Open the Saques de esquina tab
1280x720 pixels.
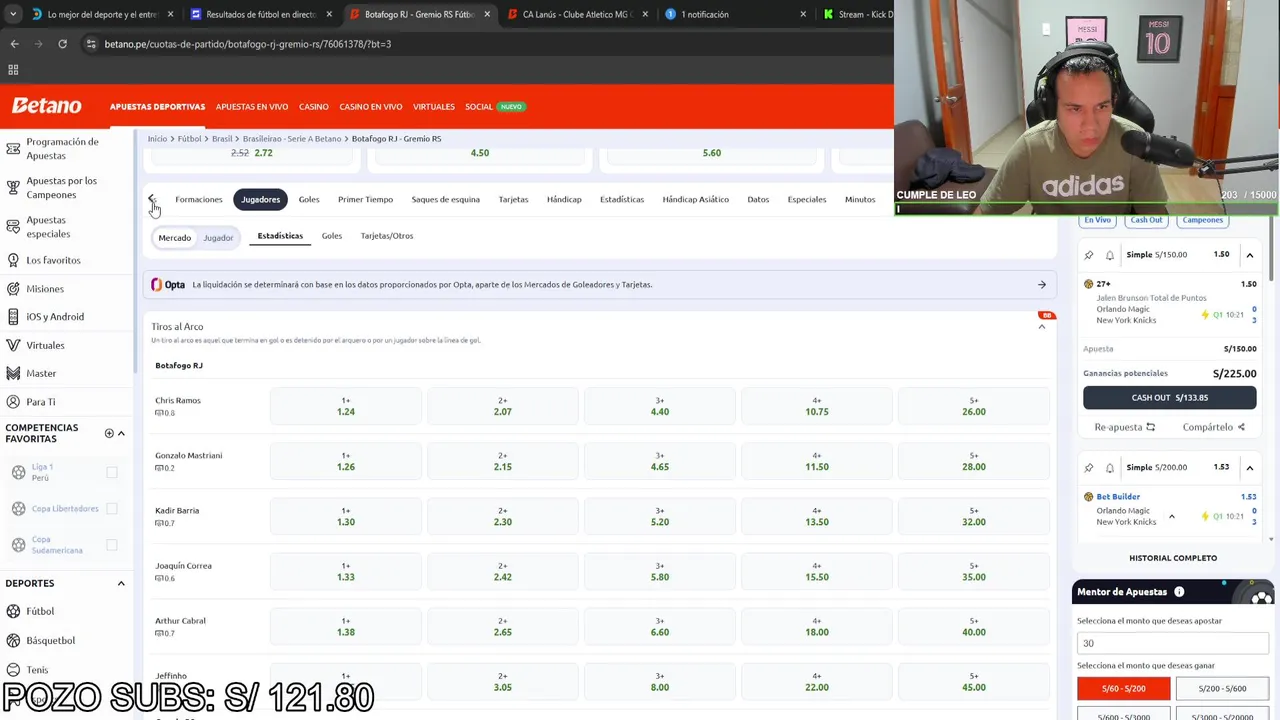tap(446, 199)
